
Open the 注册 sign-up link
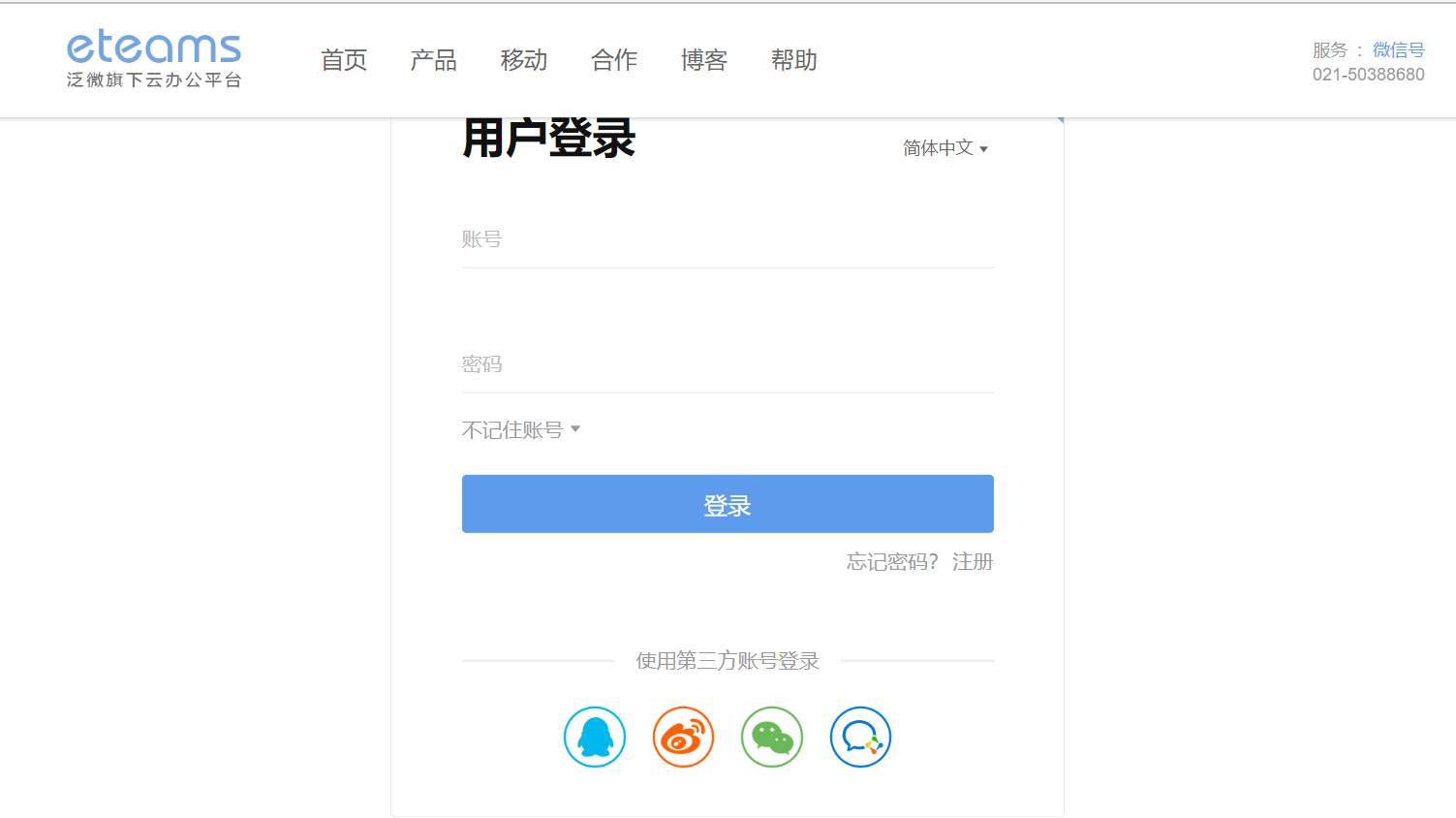[973, 562]
